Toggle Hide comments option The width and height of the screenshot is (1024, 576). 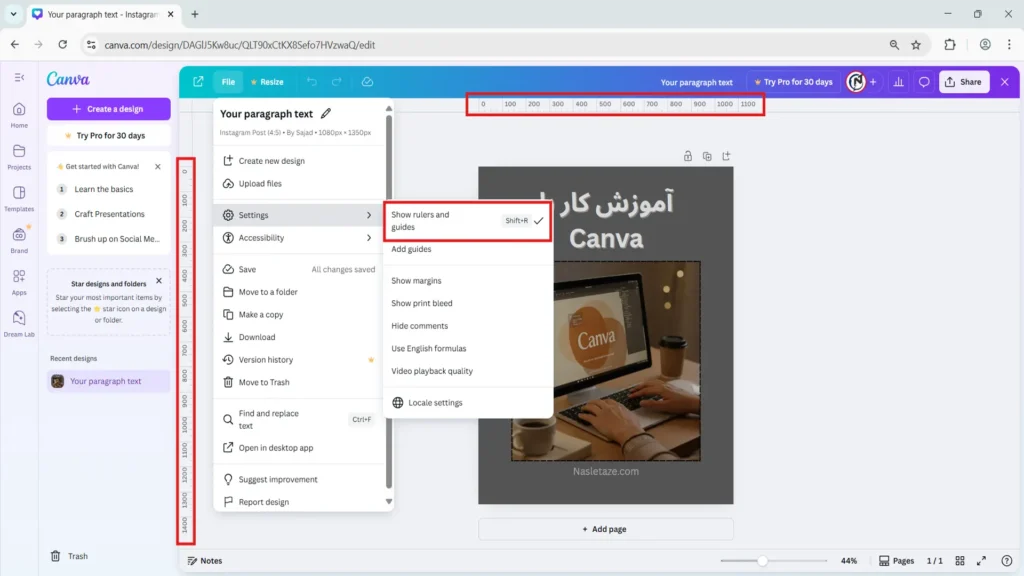(468, 326)
